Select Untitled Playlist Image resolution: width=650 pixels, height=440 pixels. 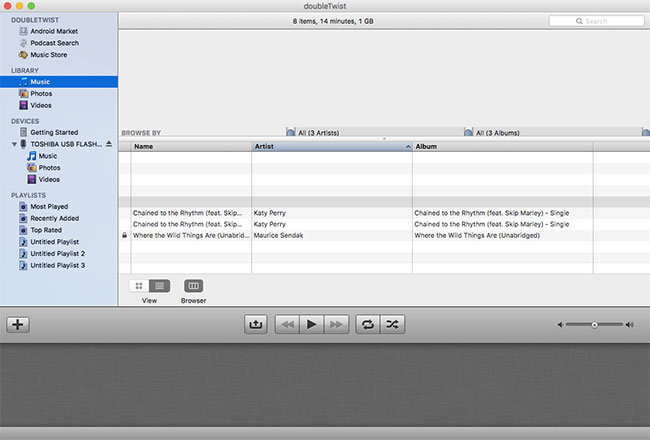click(54, 241)
